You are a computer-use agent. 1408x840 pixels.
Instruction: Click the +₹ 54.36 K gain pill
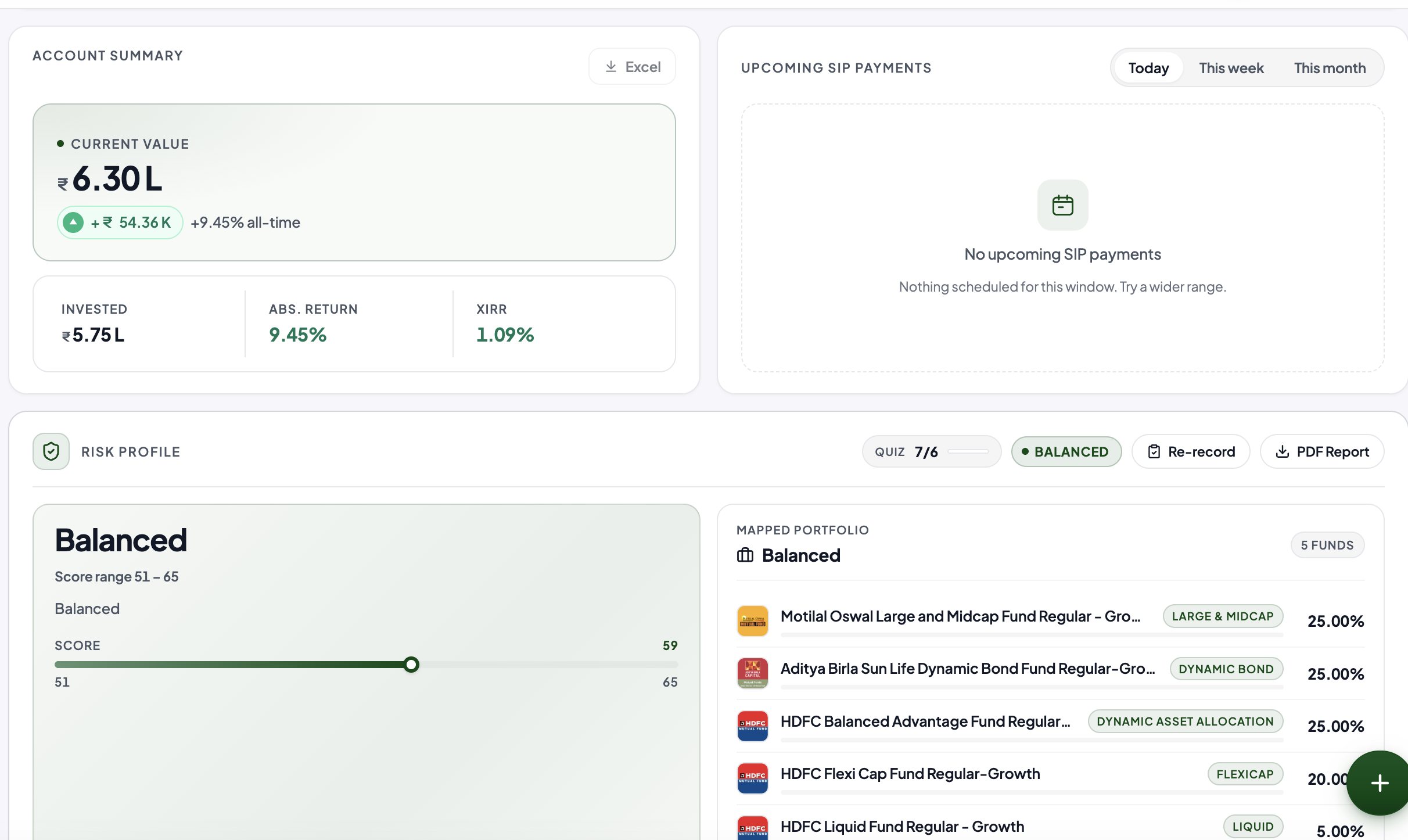[x=120, y=222]
